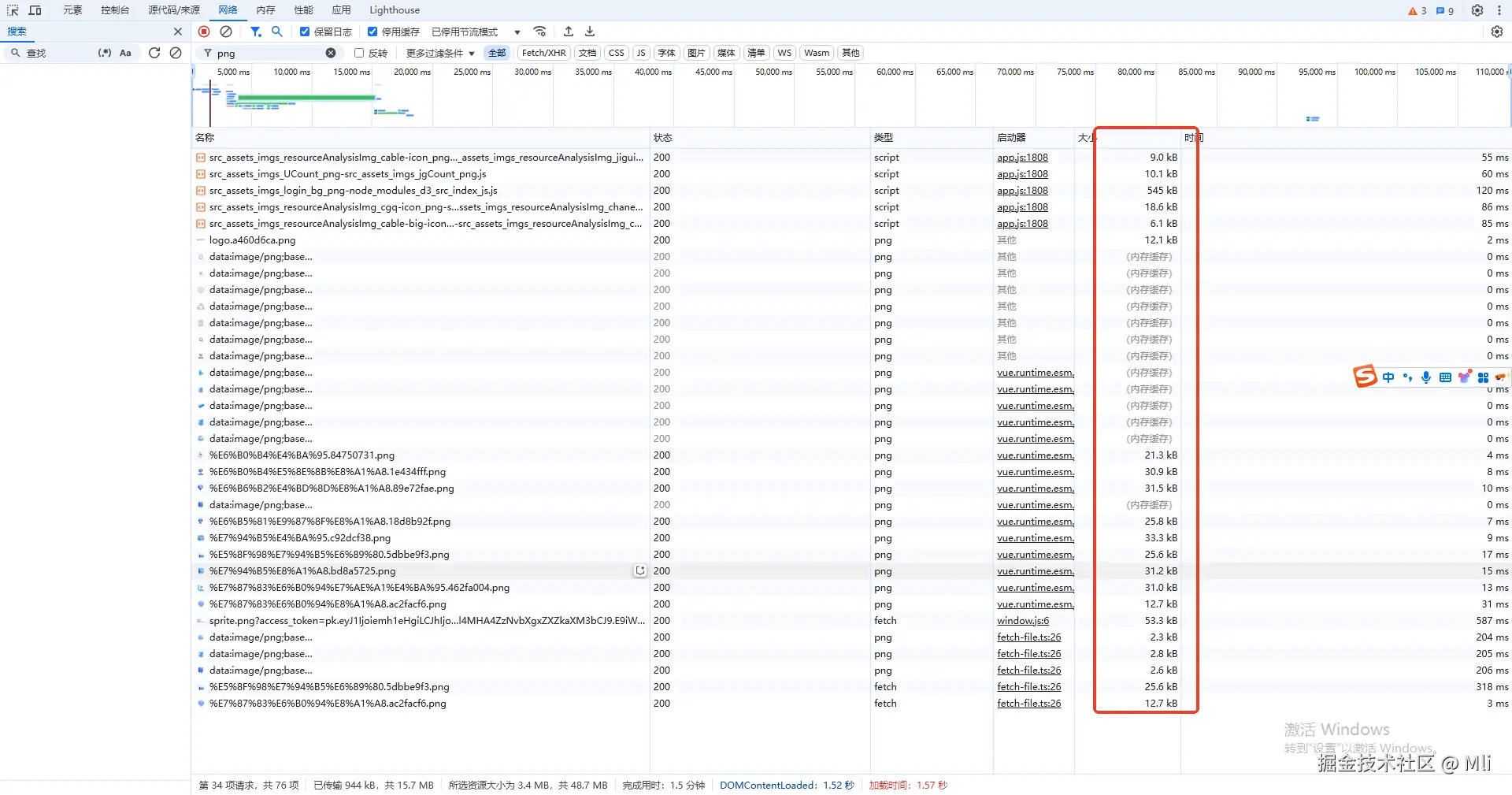Viewport: 1512px width, 795px height.
Task: Uncheck the 停用缓存 checkbox
Action: (x=372, y=32)
